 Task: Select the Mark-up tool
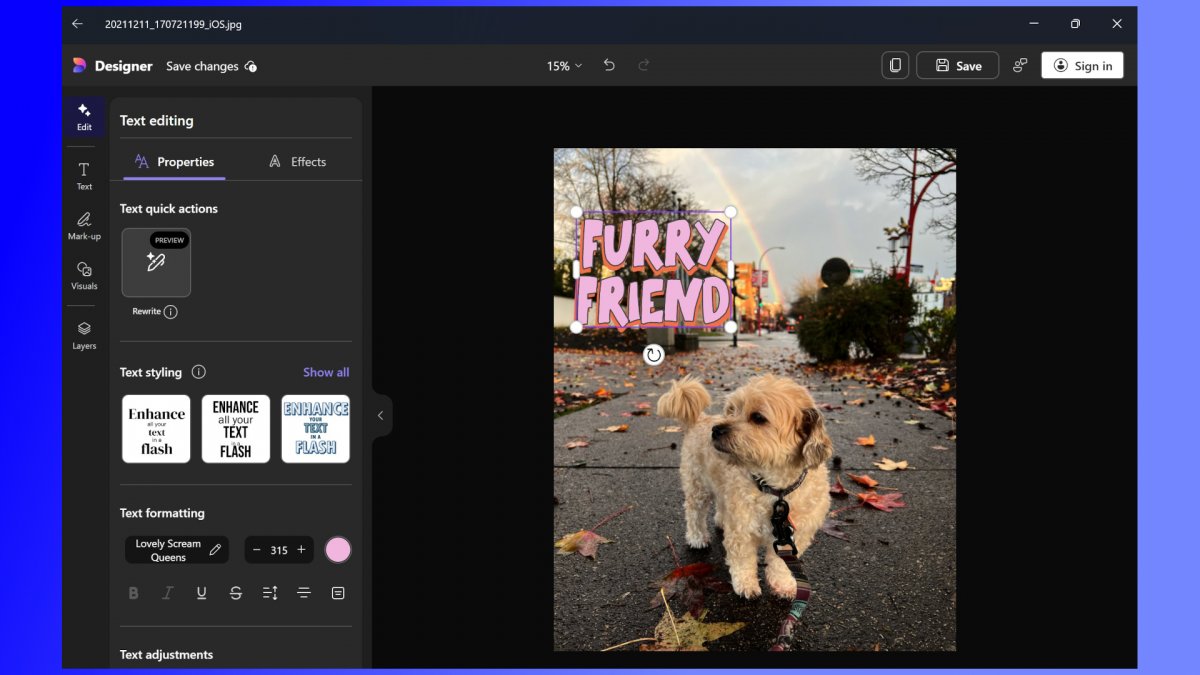[x=84, y=225]
